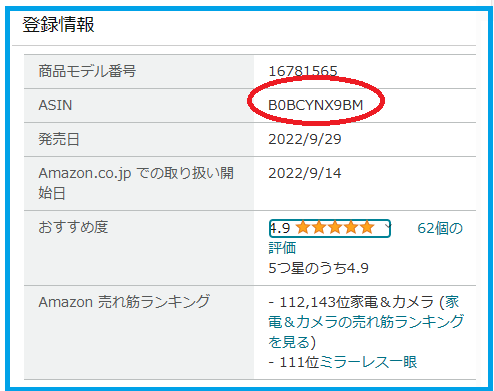The height and width of the screenshot is (391, 494).
Task: Open the 家電＆カメラの売れ筋ランキングを見る link
Action: pos(366,322)
